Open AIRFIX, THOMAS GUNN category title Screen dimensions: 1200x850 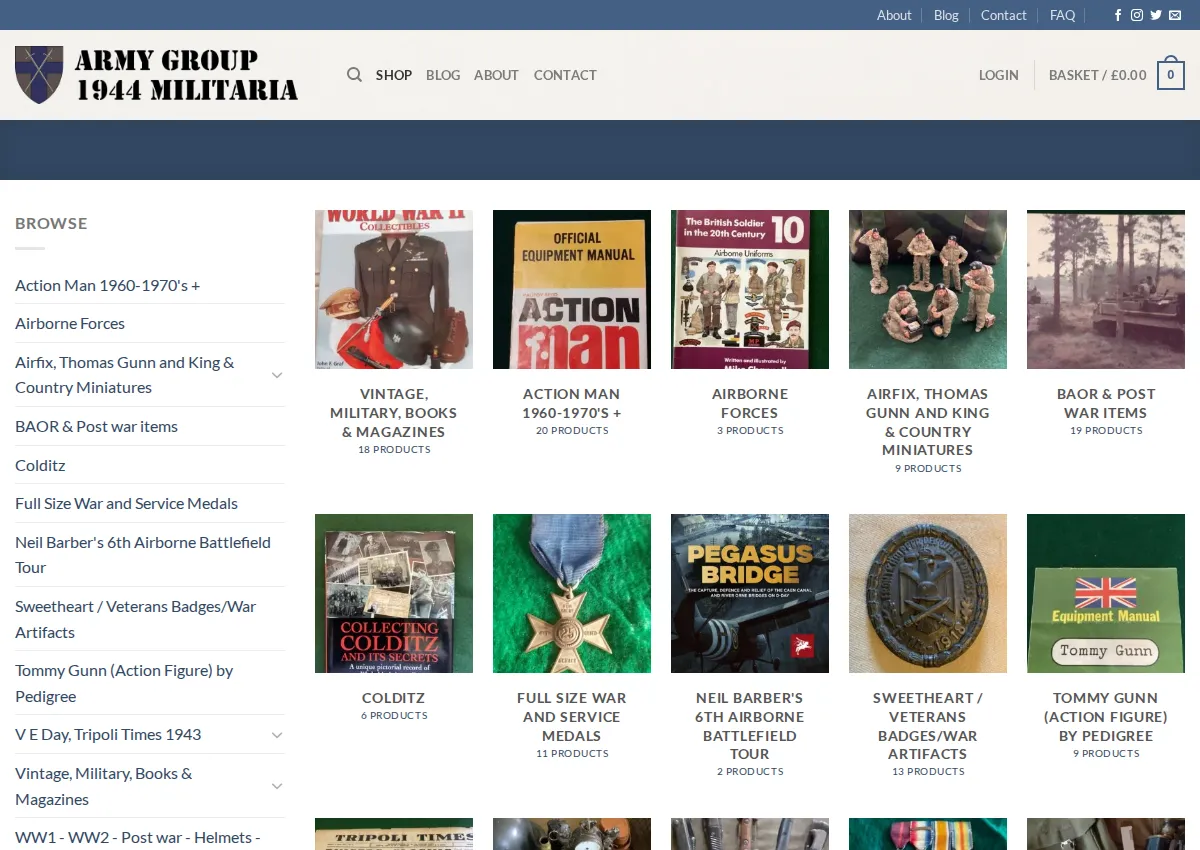pyautogui.click(x=928, y=422)
